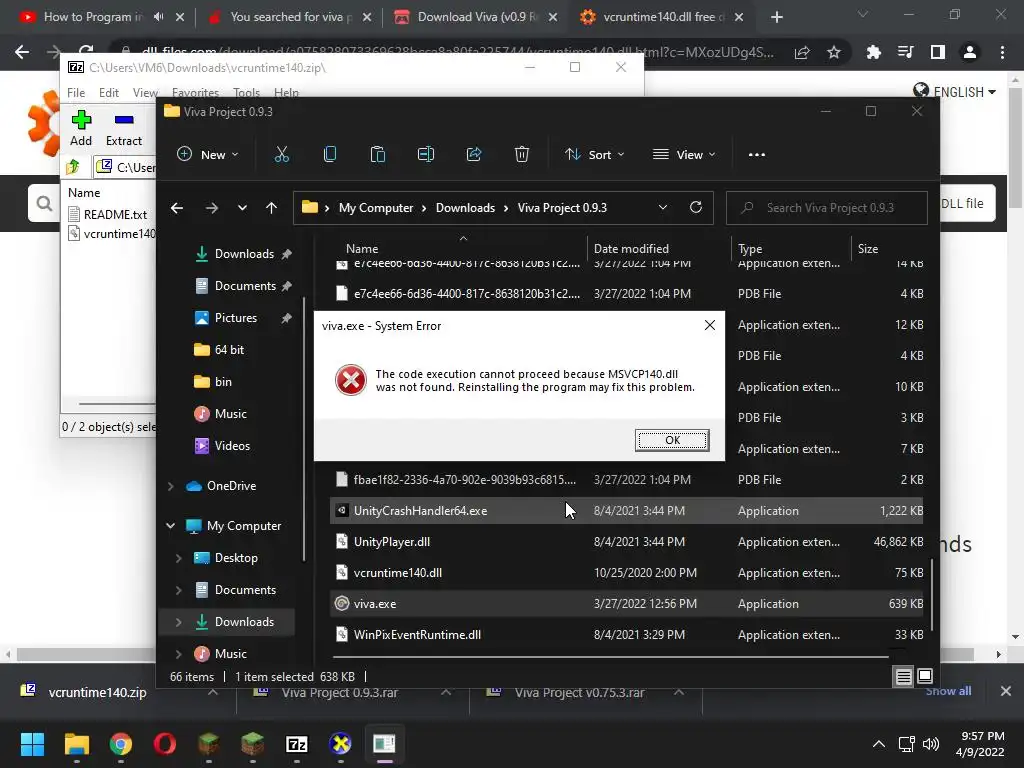This screenshot has height=768, width=1024.
Task: Open Chrome extensions puzzle icon
Action: (x=873, y=52)
